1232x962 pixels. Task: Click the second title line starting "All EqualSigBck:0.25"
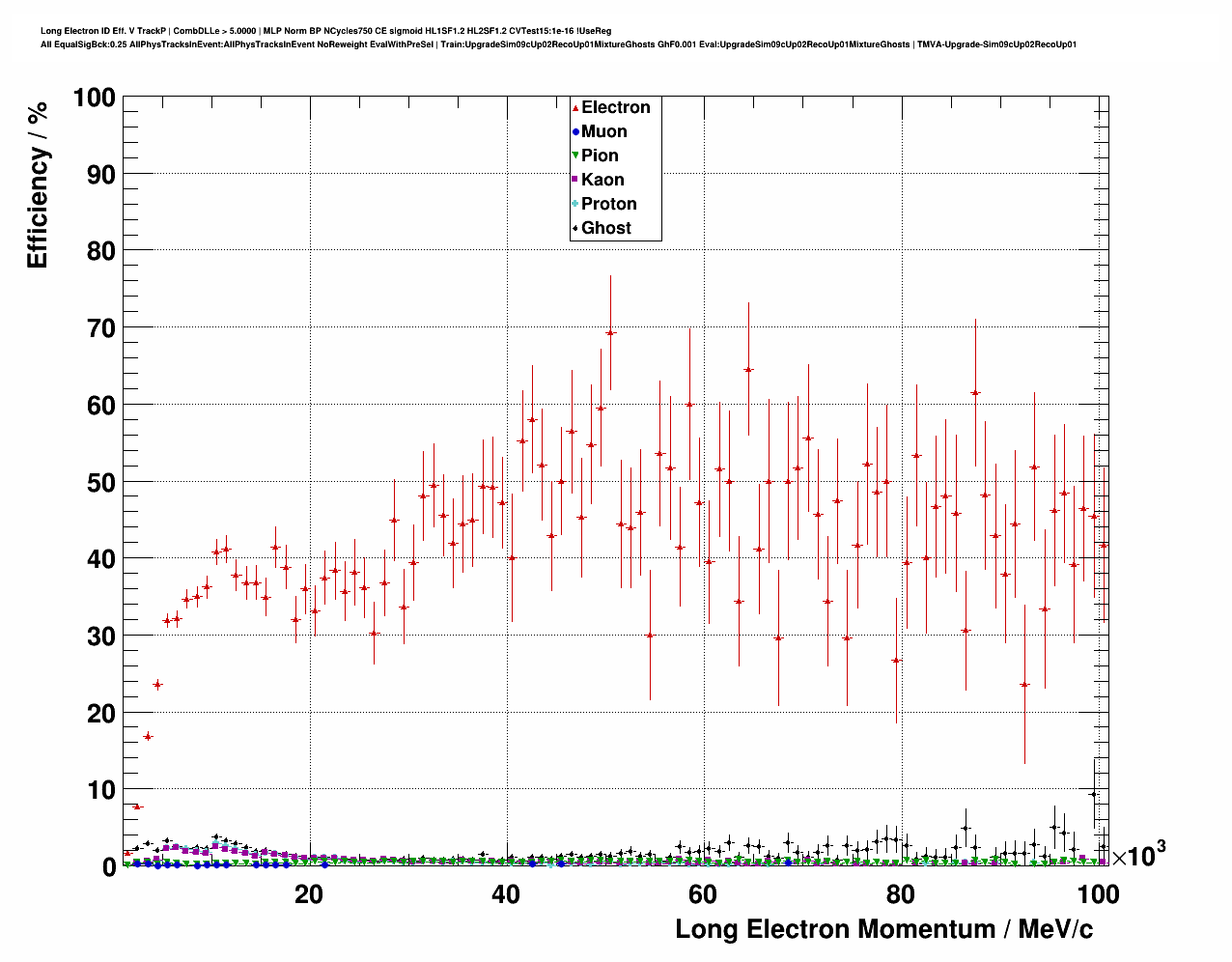pyautogui.click(x=558, y=44)
